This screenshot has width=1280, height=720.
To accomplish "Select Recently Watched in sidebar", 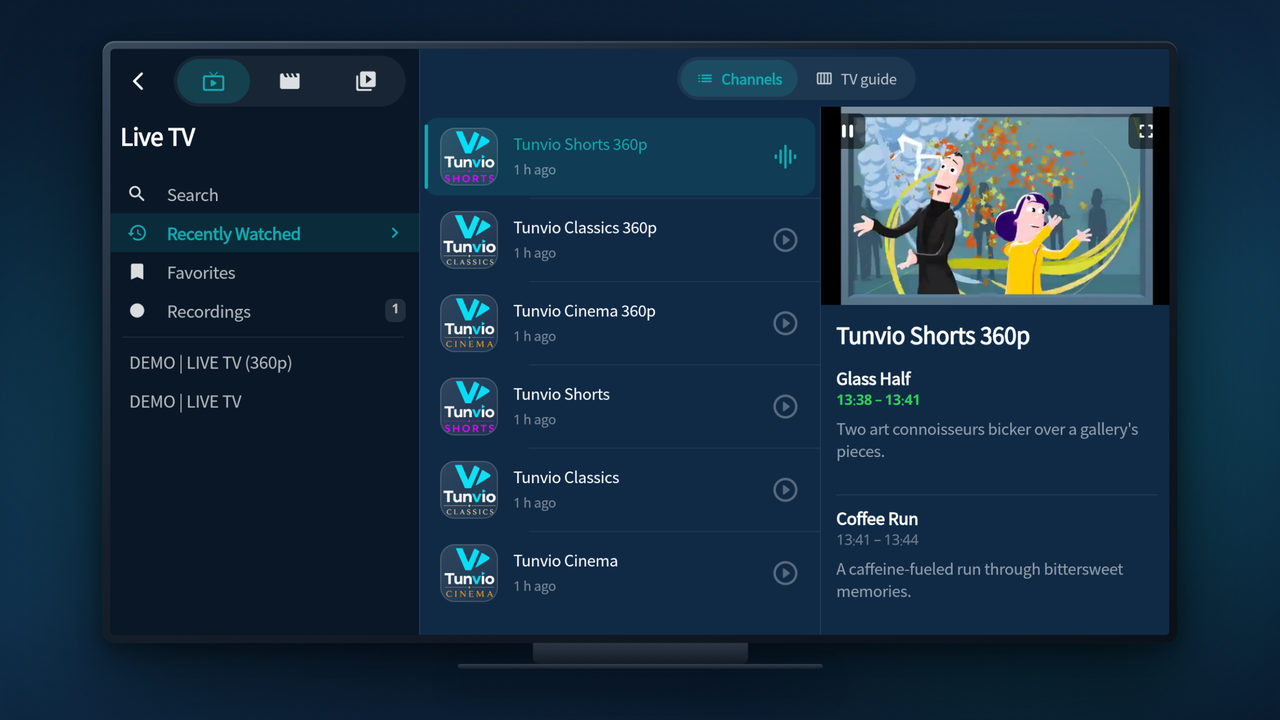I will click(x=265, y=234).
